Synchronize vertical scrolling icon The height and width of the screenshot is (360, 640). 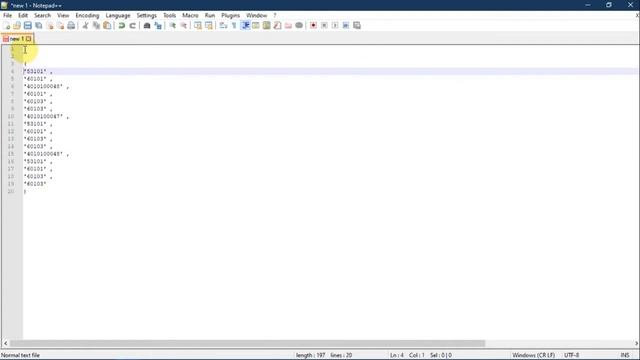click(x=198, y=26)
